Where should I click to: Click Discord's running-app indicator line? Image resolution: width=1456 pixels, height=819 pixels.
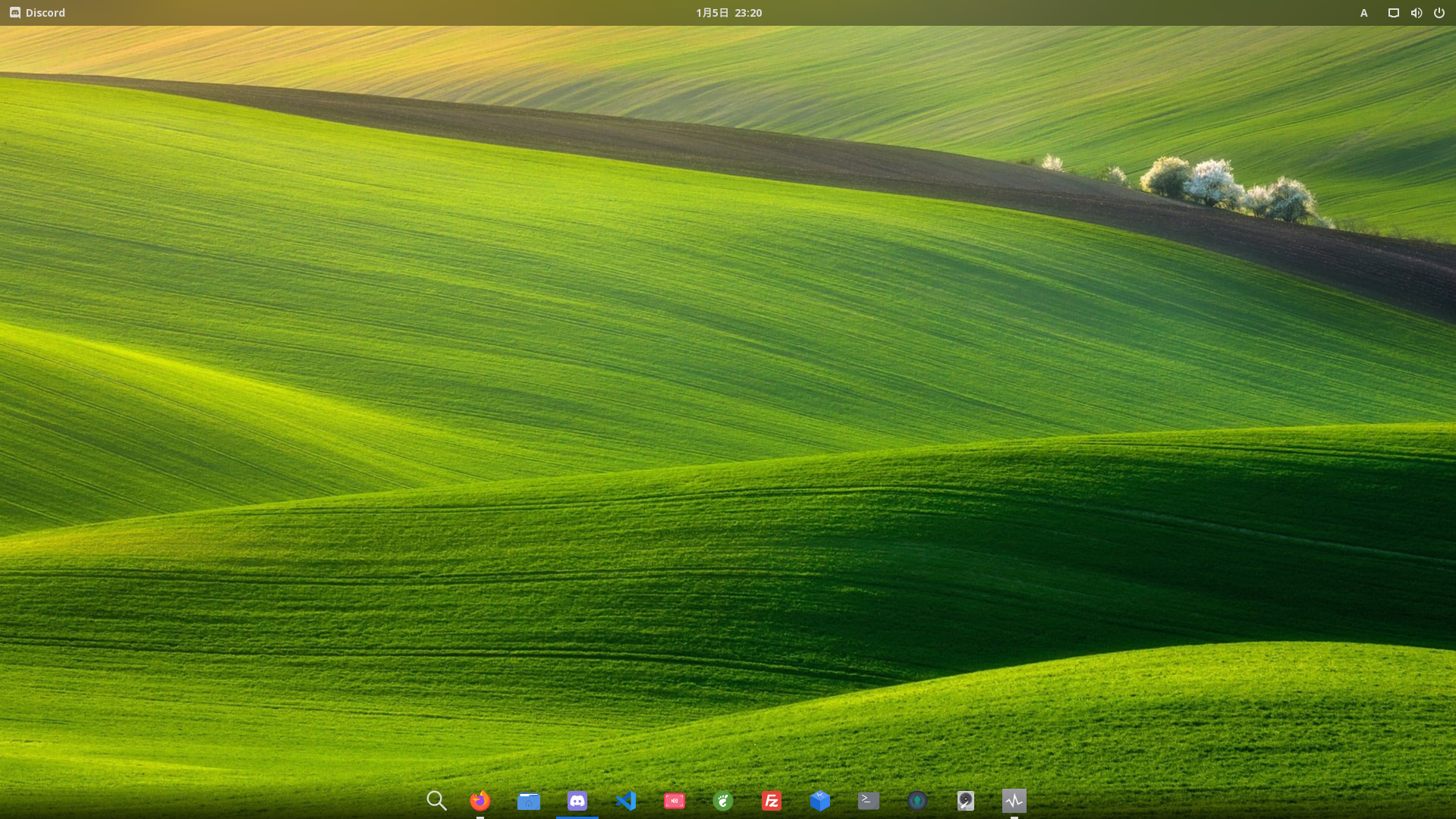coord(577,817)
